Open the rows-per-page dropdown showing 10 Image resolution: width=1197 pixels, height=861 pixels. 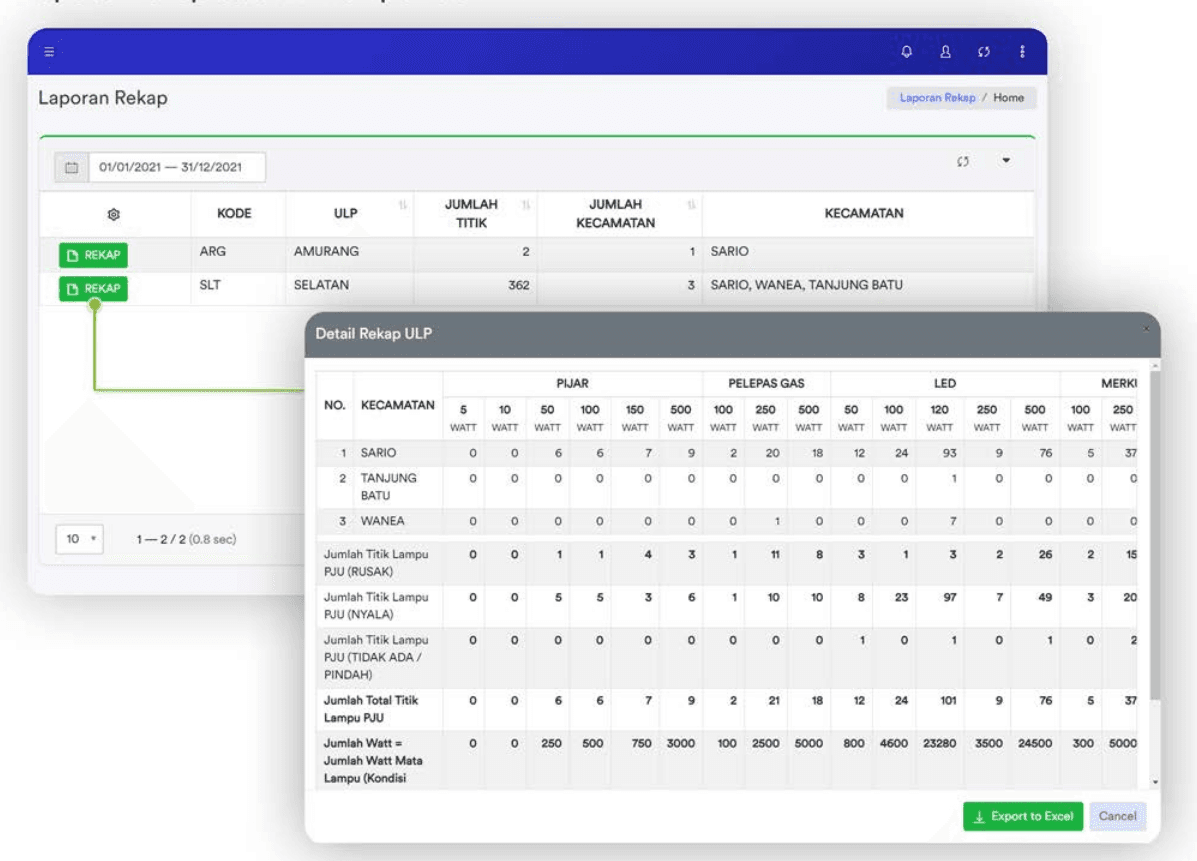coord(79,539)
